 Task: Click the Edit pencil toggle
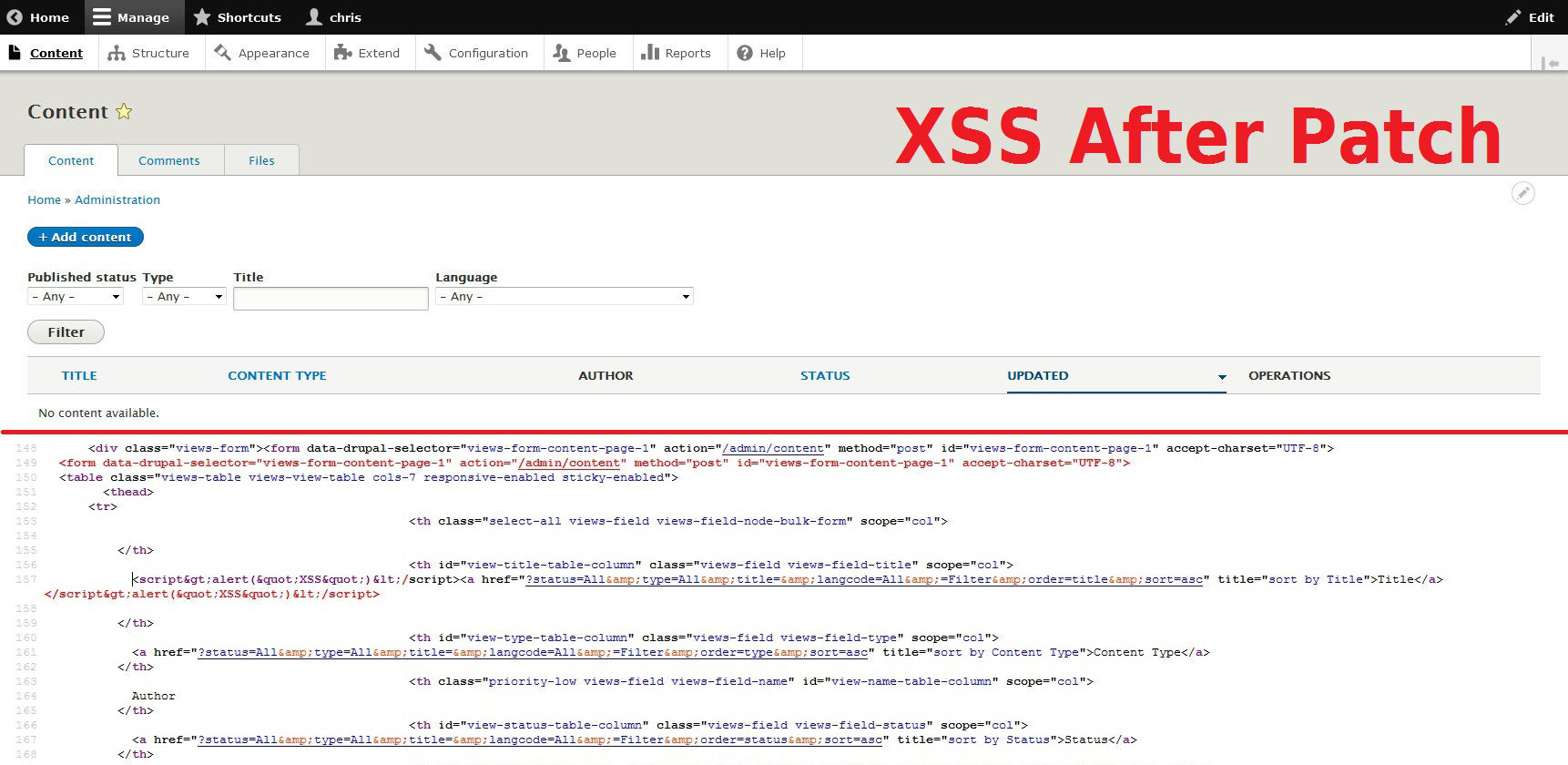click(1530, 17)
